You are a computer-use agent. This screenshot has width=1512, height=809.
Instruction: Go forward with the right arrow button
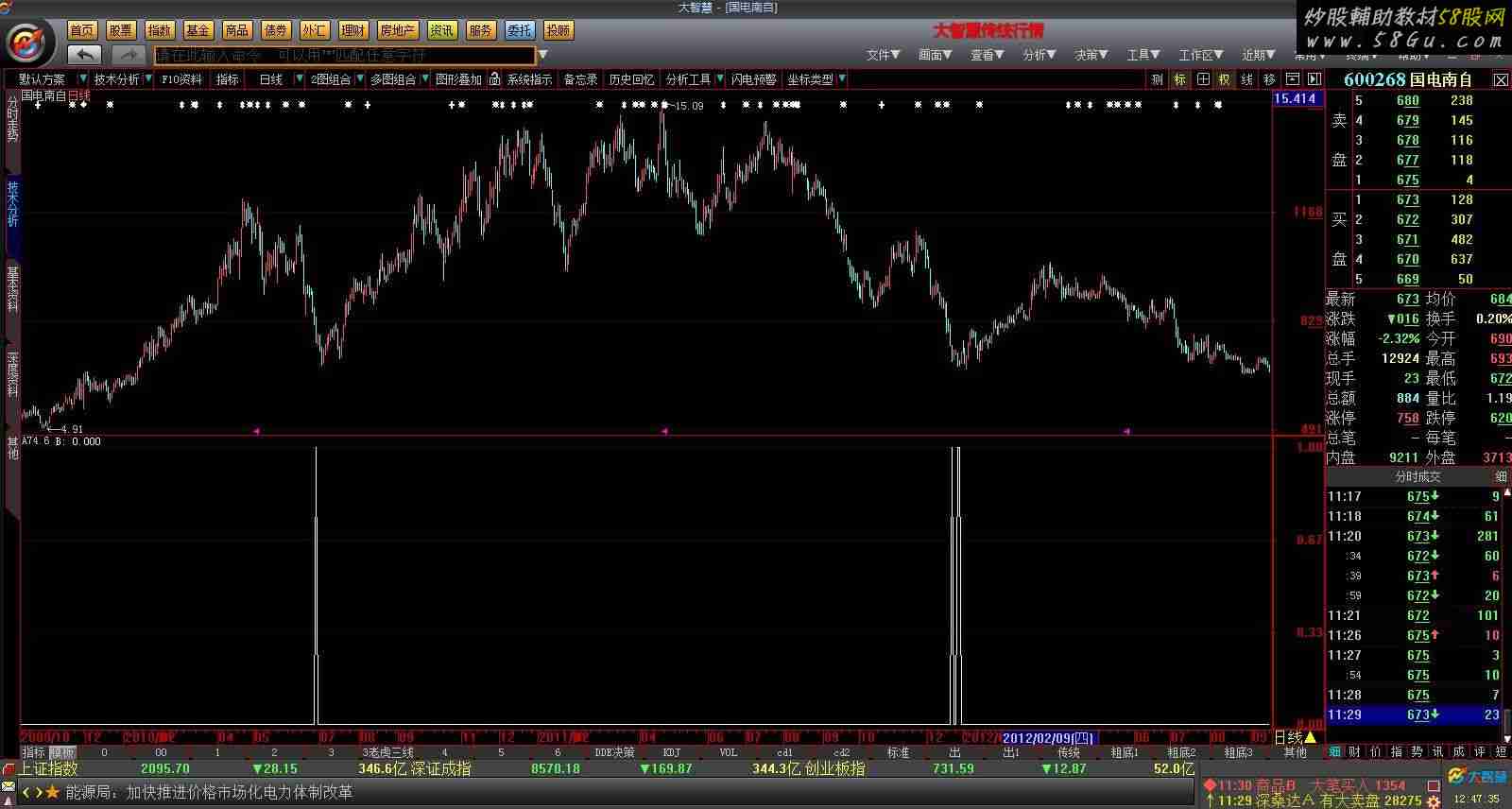click(129, 55)
